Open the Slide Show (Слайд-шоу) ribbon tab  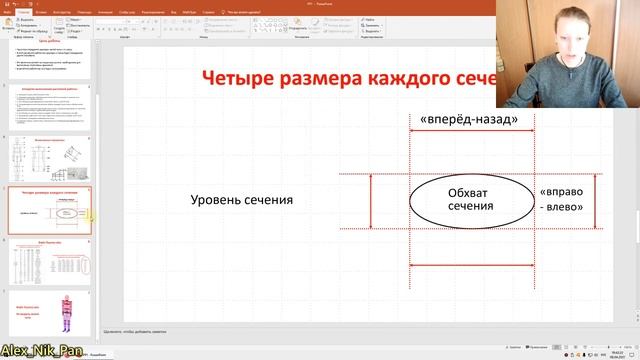point(127,12)
